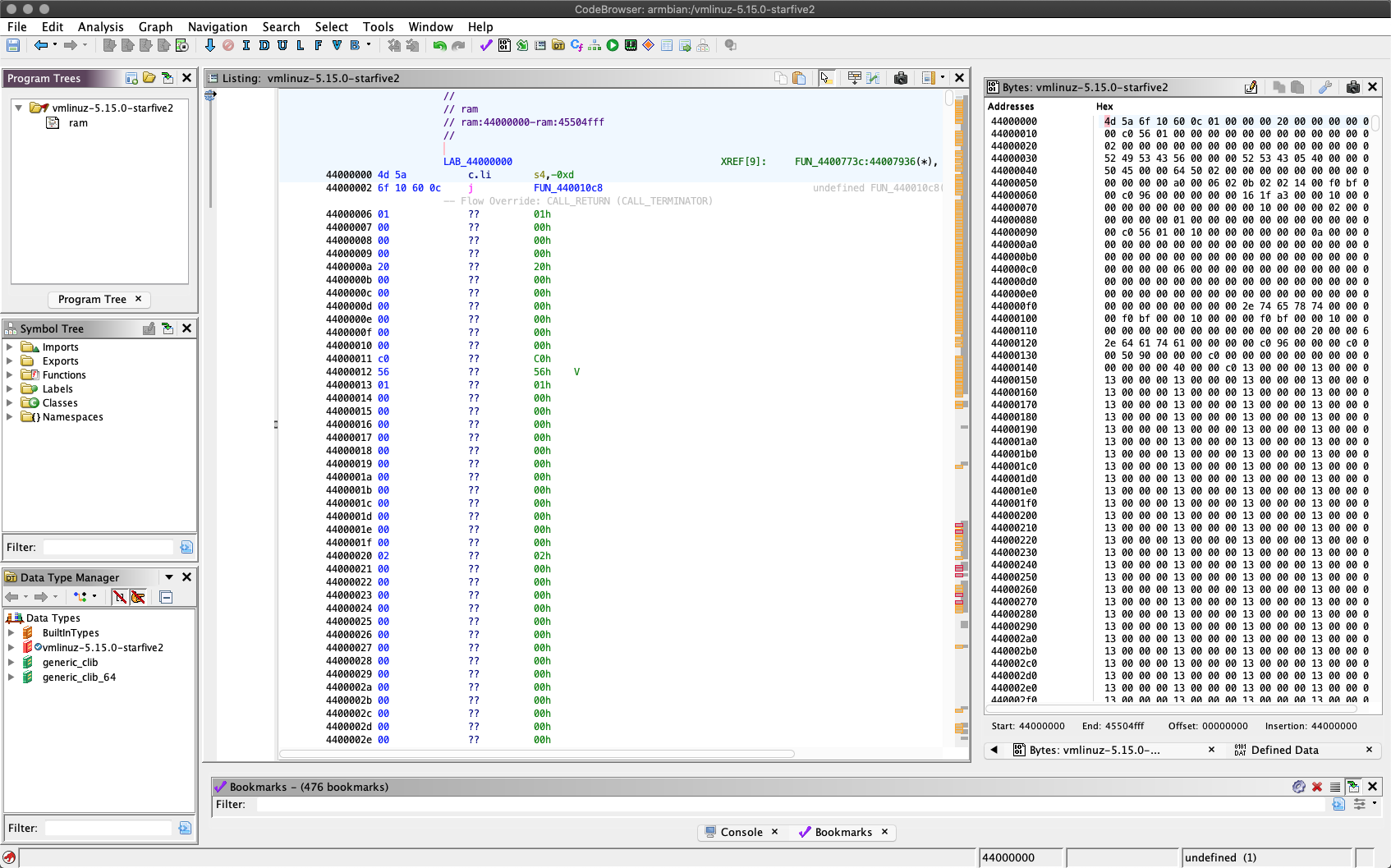Switch to the Console tab
The height and width of the screenshot is (868, 1391).
(741, 832)
